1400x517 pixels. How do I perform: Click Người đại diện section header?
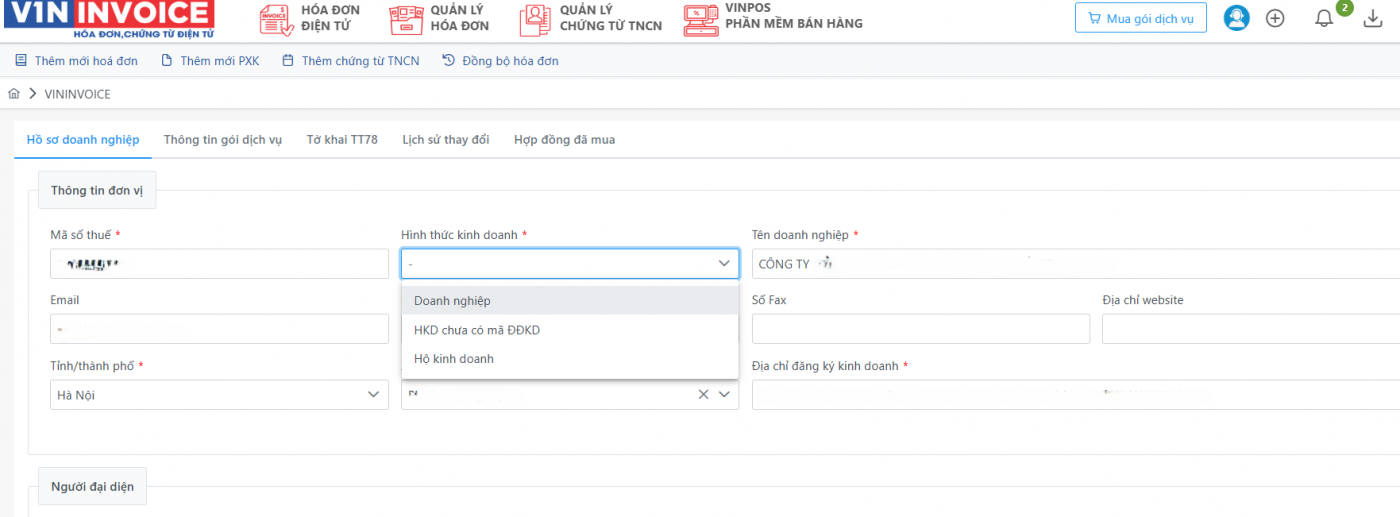[x=92, y=487]
